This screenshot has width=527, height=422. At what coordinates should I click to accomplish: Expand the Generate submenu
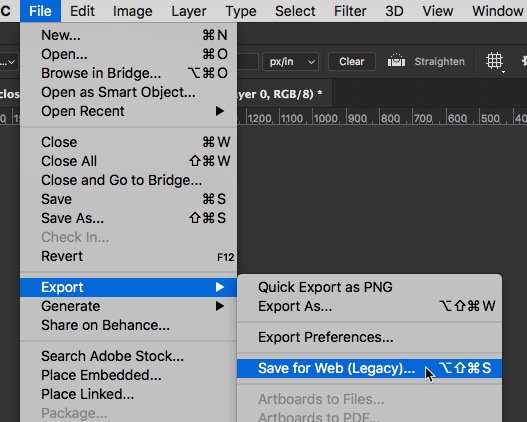(x=128, y=306)
